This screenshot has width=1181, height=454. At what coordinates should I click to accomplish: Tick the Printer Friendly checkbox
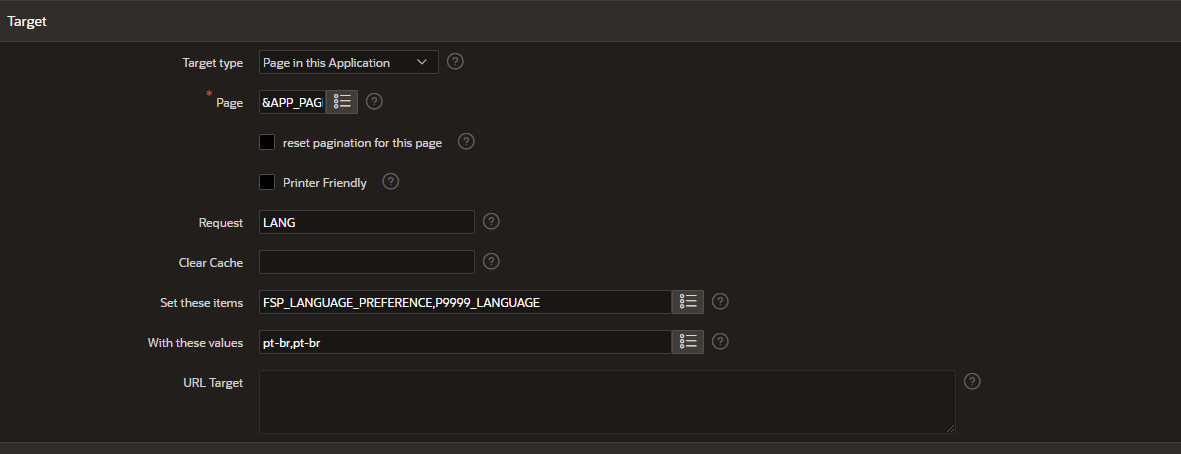click(267, 182)
